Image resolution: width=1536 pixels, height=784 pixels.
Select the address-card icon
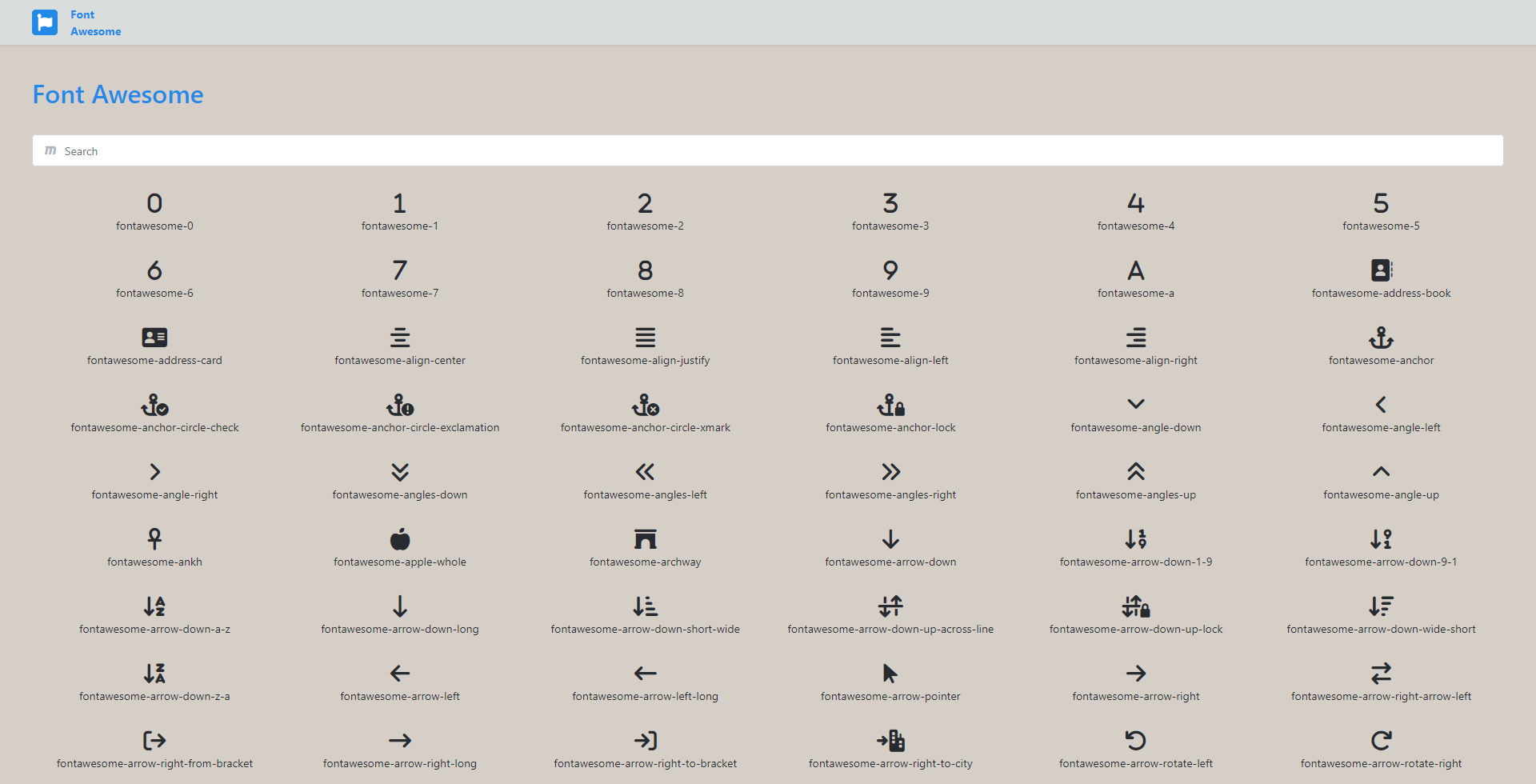154,338
